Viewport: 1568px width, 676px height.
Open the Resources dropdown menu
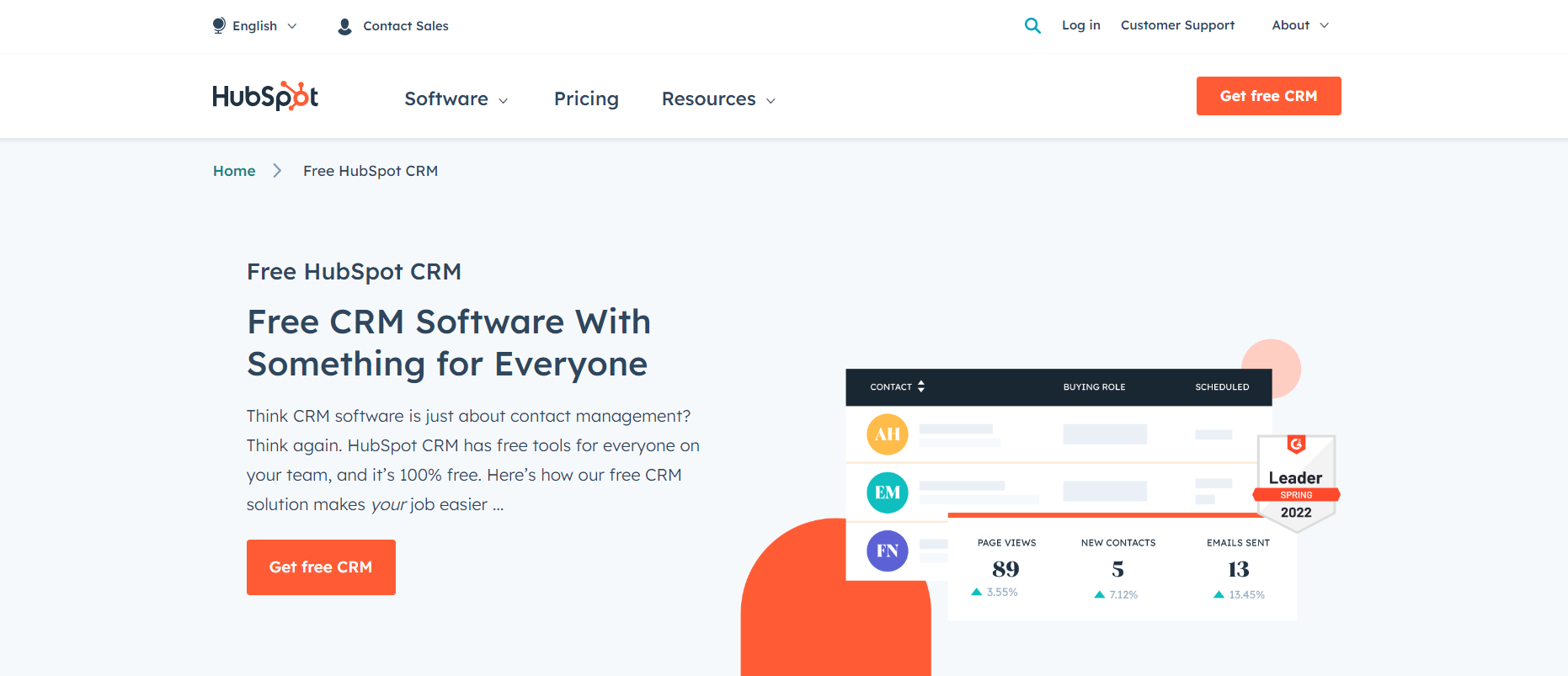718,99
